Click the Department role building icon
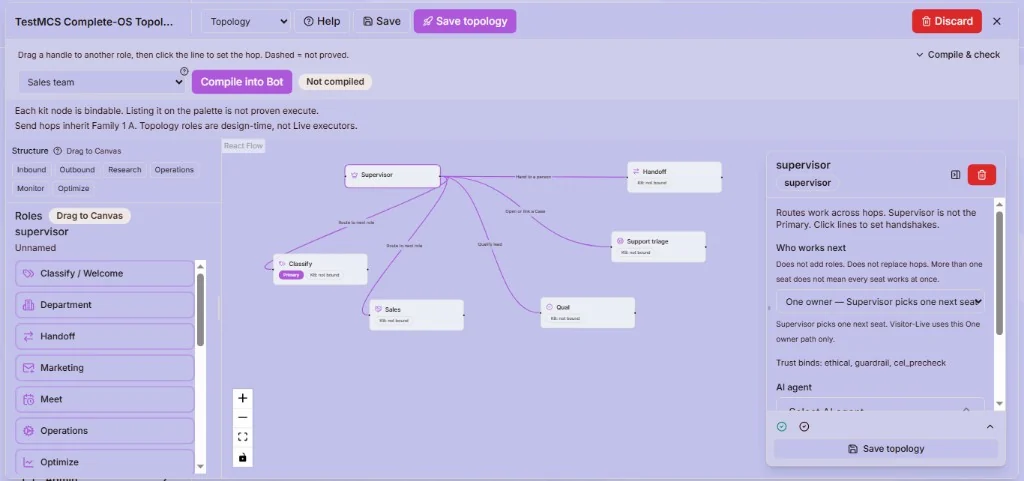Image resolution: width=1024 pixels, height=481 pixels. [x=28, y=305]
